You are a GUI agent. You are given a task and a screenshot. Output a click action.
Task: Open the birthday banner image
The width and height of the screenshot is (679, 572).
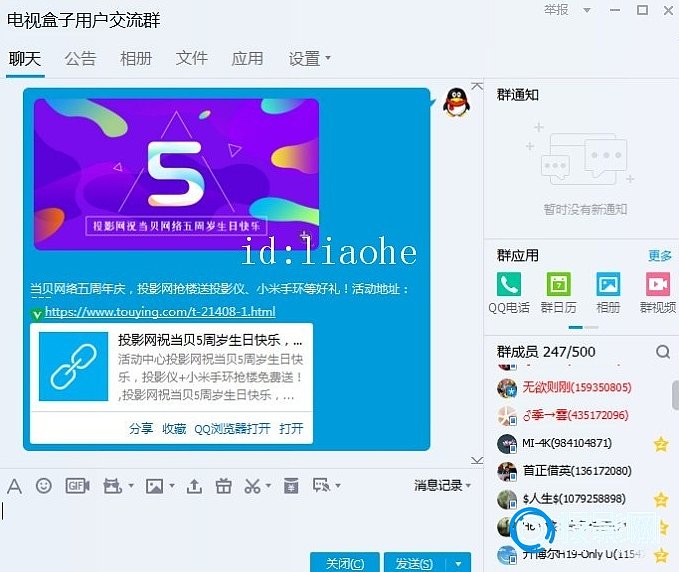point(177,174)
